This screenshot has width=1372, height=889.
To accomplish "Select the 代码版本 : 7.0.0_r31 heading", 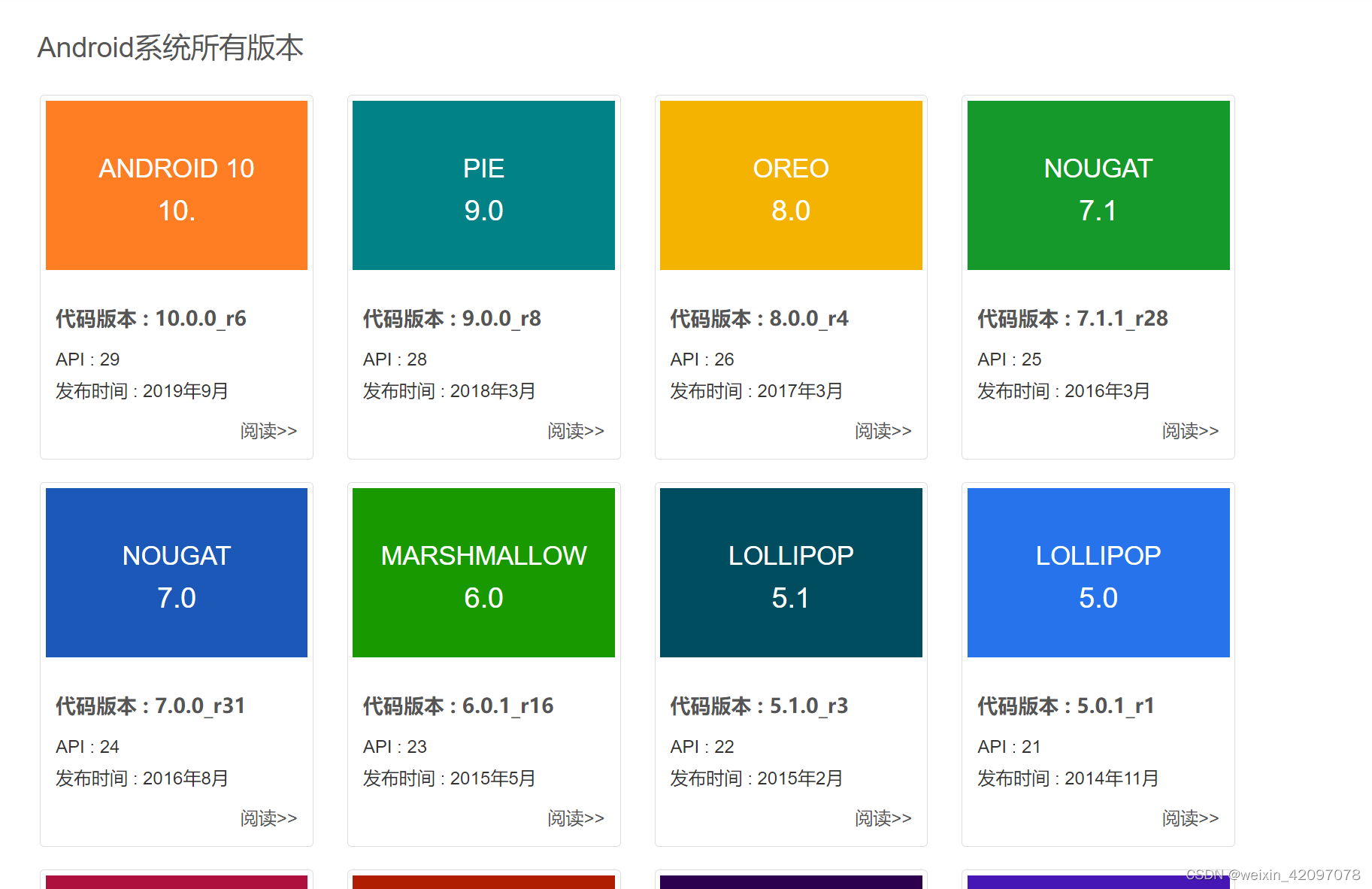I will click(x=150, y=706).
